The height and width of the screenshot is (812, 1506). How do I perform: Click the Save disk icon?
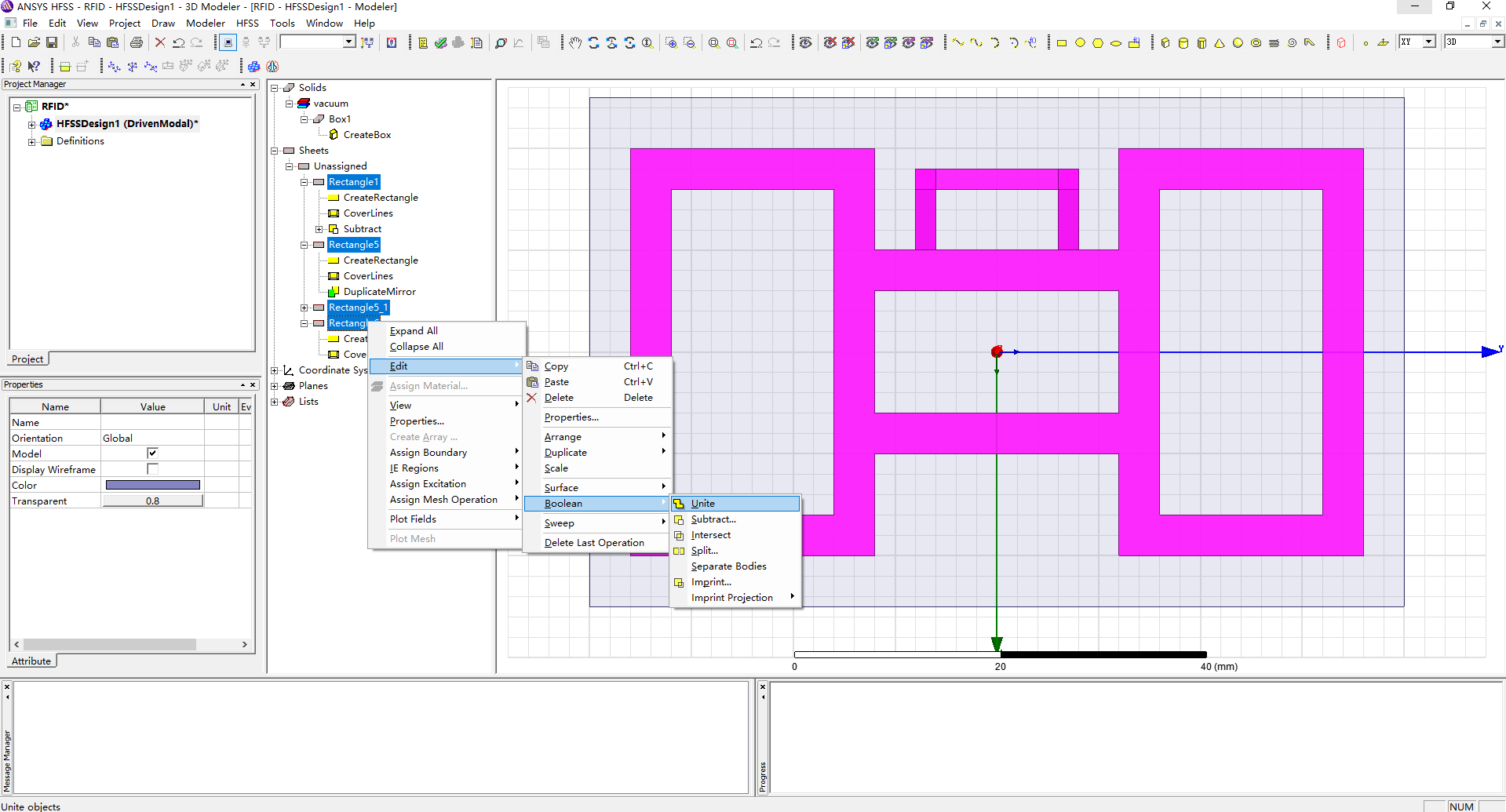pos(52,42)
